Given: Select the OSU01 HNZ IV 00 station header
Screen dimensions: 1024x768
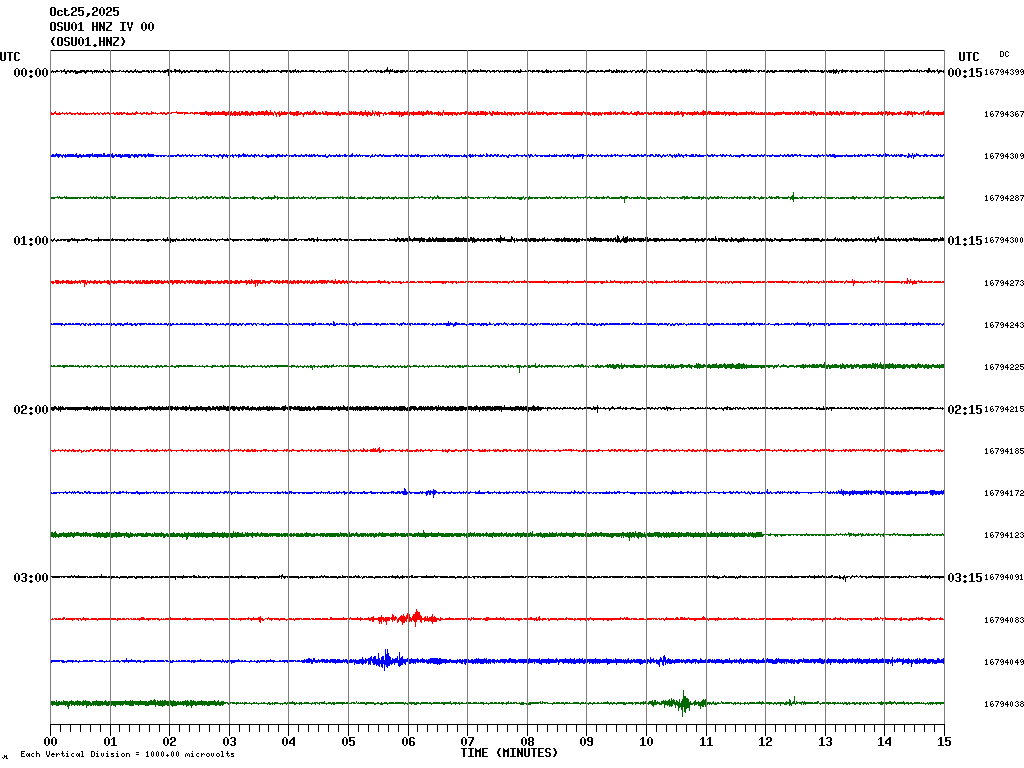Looking at the screenshot, I should 102,27.
